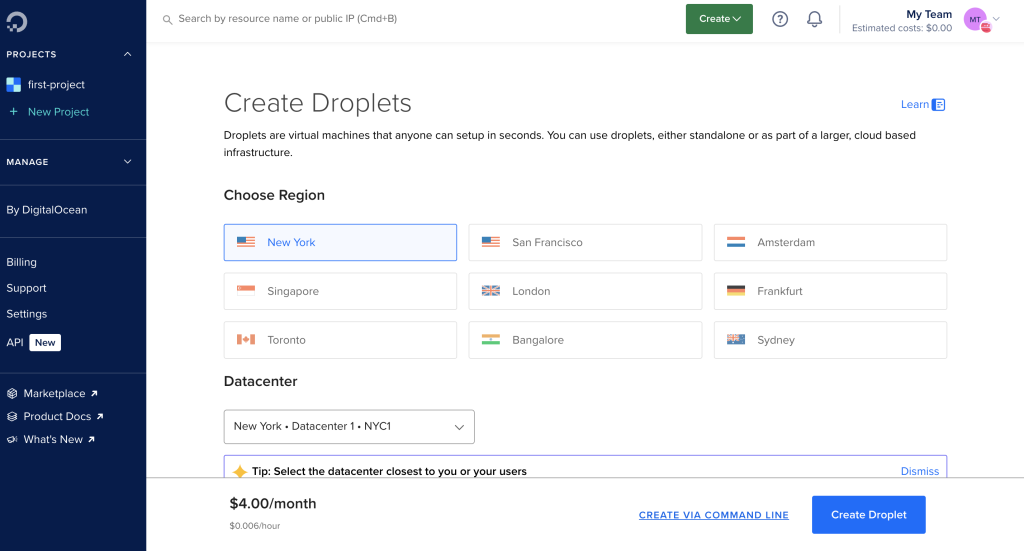This screenshot has width=1024, height=551.
Task: Open Marketplace from the sidebar
Action: coord(52,393)
